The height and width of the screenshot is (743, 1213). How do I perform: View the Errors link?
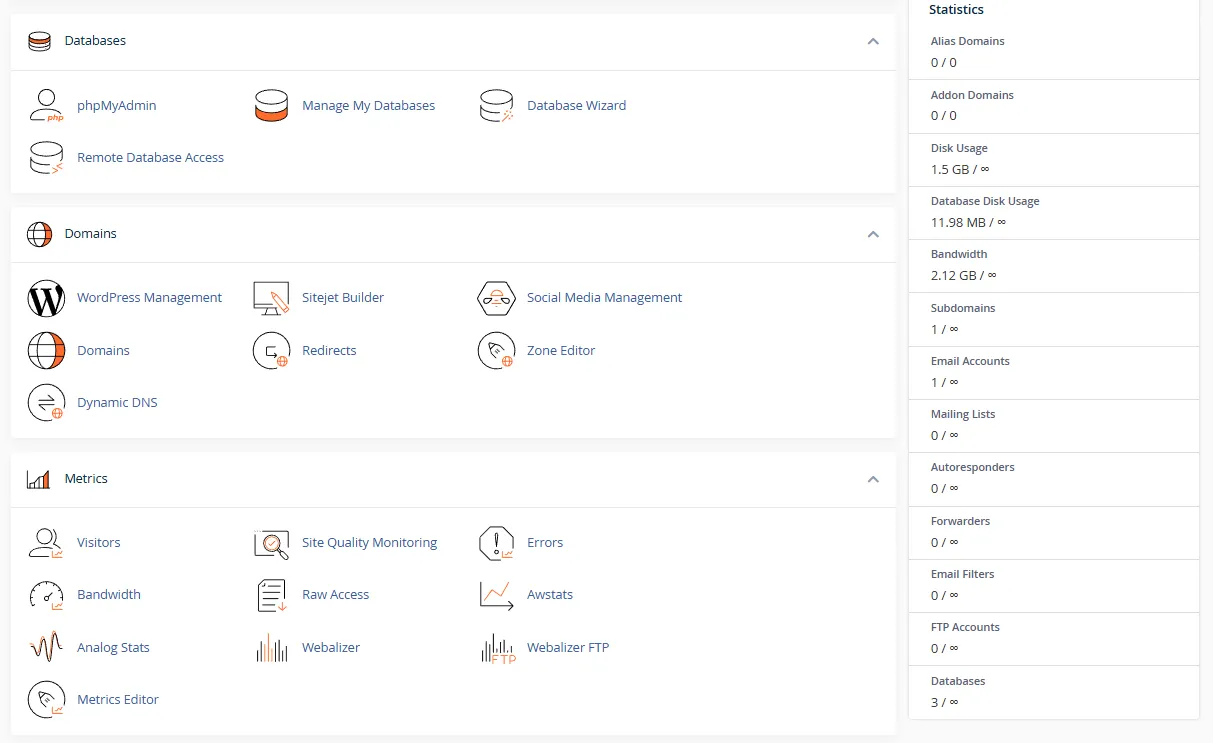(x=545, y=543)
